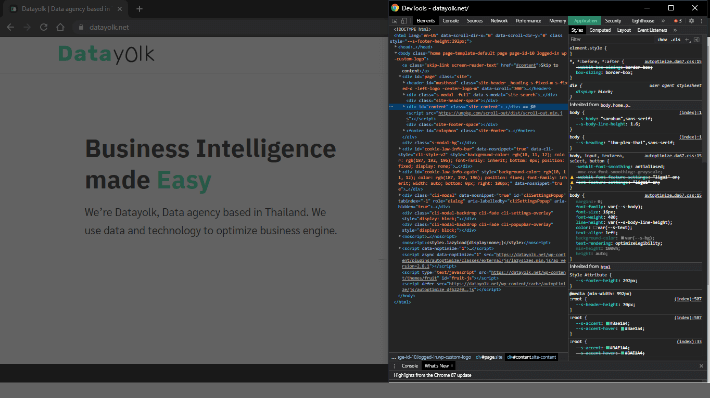
Task: Select the Layout sidebar tab
Action: click(624, 30)
